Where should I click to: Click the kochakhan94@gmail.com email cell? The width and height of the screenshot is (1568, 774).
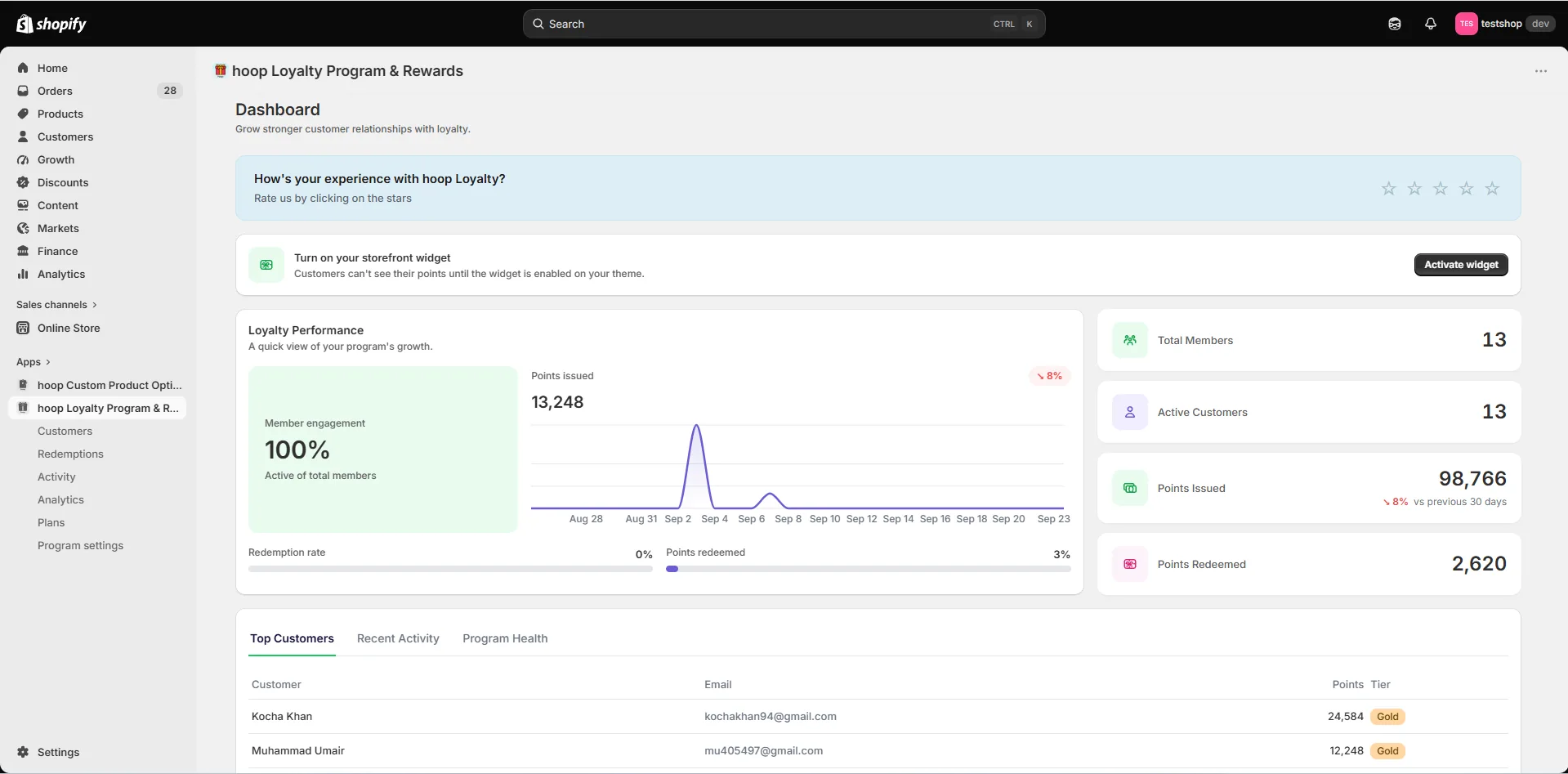click(771, 717)
